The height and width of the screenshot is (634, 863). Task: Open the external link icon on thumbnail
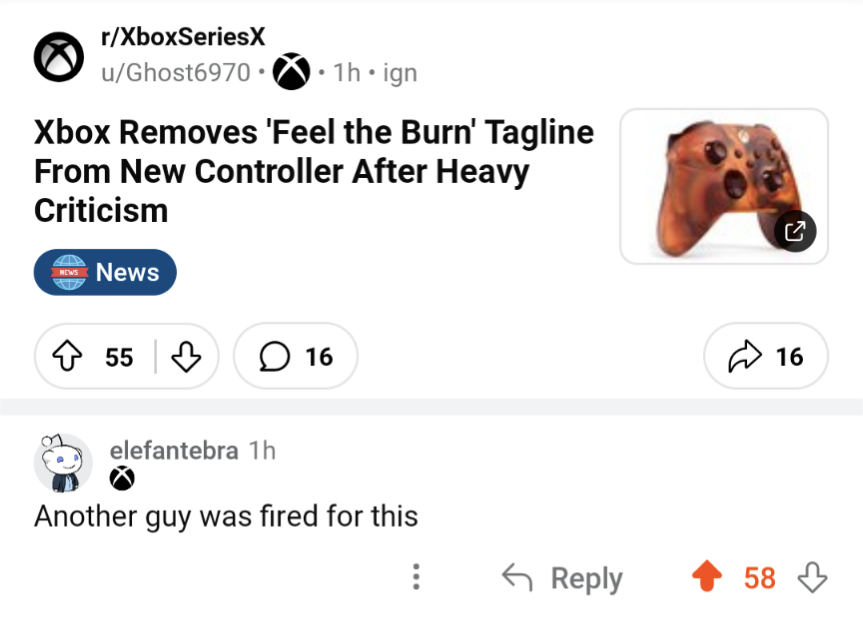click(795, 232)
